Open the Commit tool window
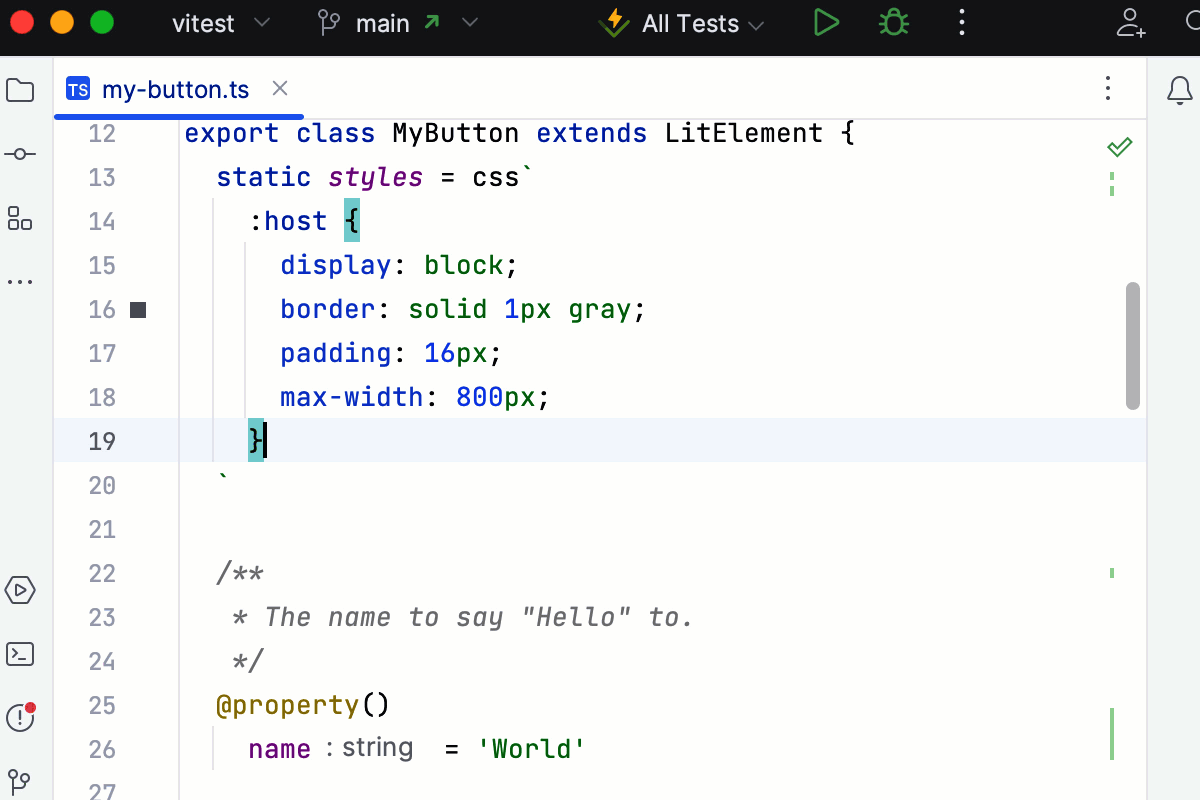This screenshot has height=800, width=1200. tap(20, 153)
